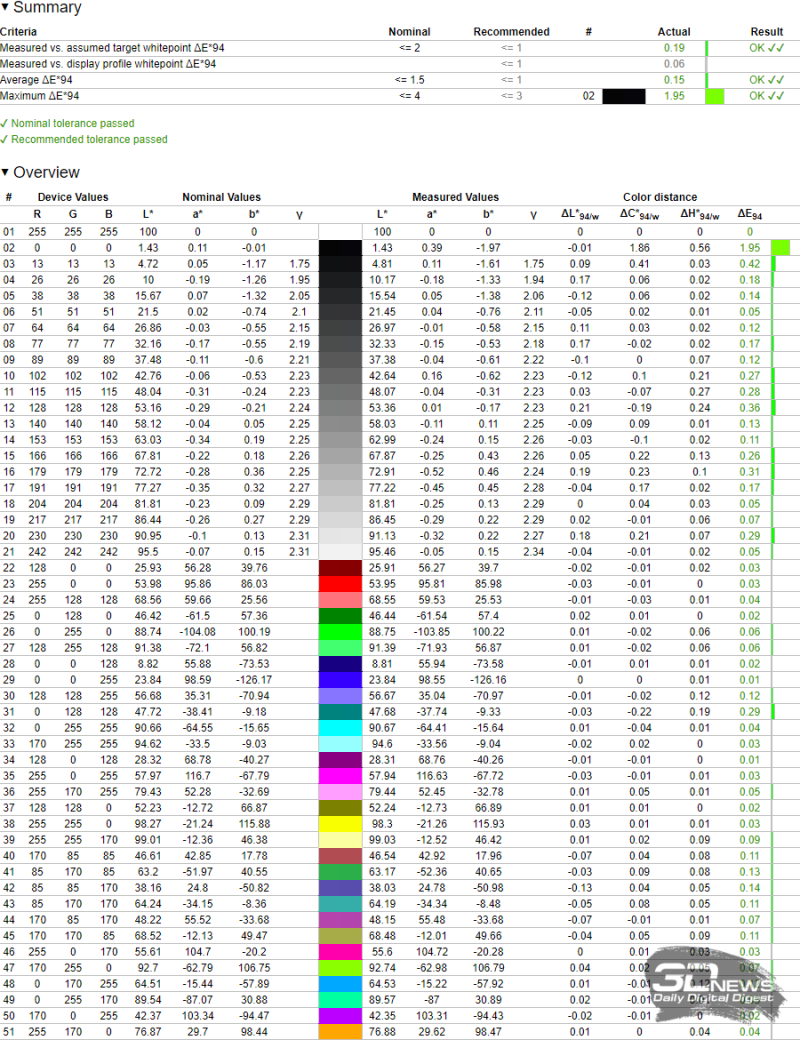Select the blue swatch in row 29
The height and width of the screenshot is (1040, 800).
point(344,679)
